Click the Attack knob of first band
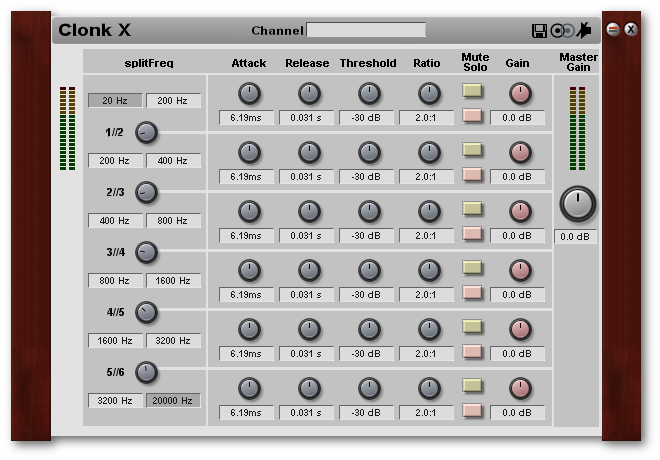The width and height of the screenshot is (660, 460). 248,93
